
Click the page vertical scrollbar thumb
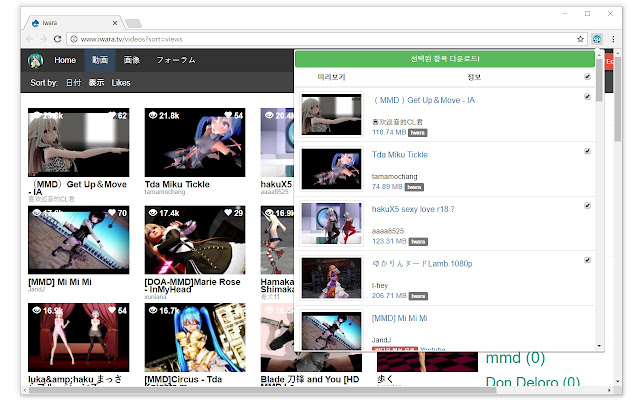618,99
